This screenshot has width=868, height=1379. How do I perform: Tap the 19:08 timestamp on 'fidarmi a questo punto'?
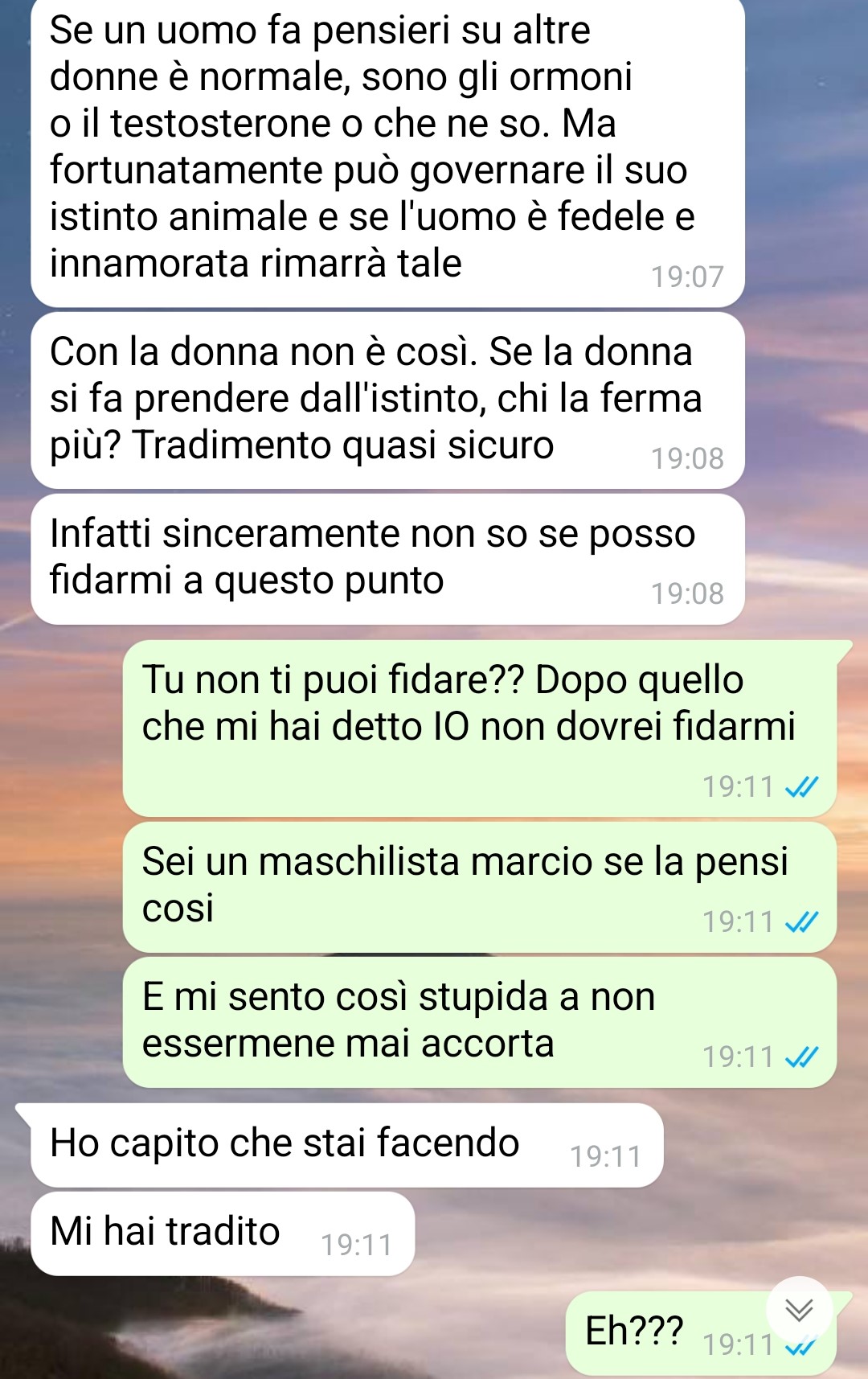click(x=687, y=593)
